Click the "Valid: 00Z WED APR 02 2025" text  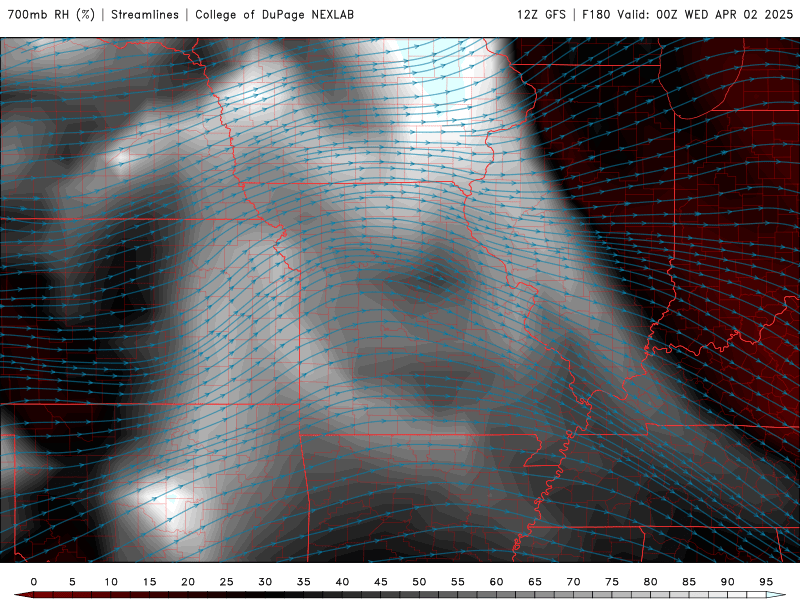pos(705,15)
